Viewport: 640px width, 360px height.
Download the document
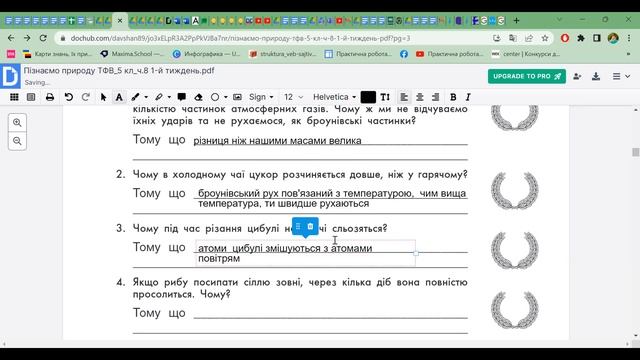point(596,76)
